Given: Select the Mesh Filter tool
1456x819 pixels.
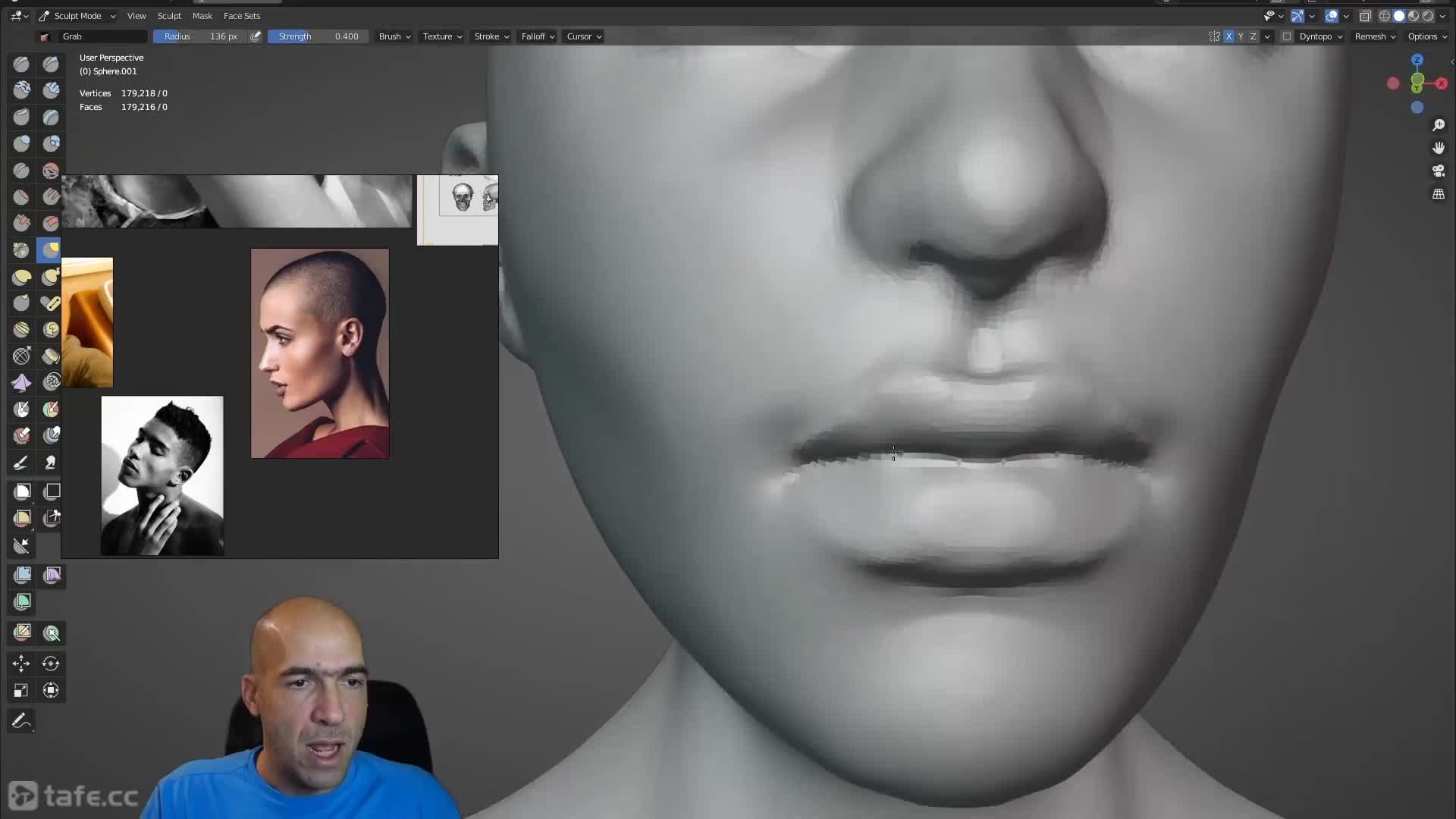Looking at the screenshot, I should click(x=22, y=575).
